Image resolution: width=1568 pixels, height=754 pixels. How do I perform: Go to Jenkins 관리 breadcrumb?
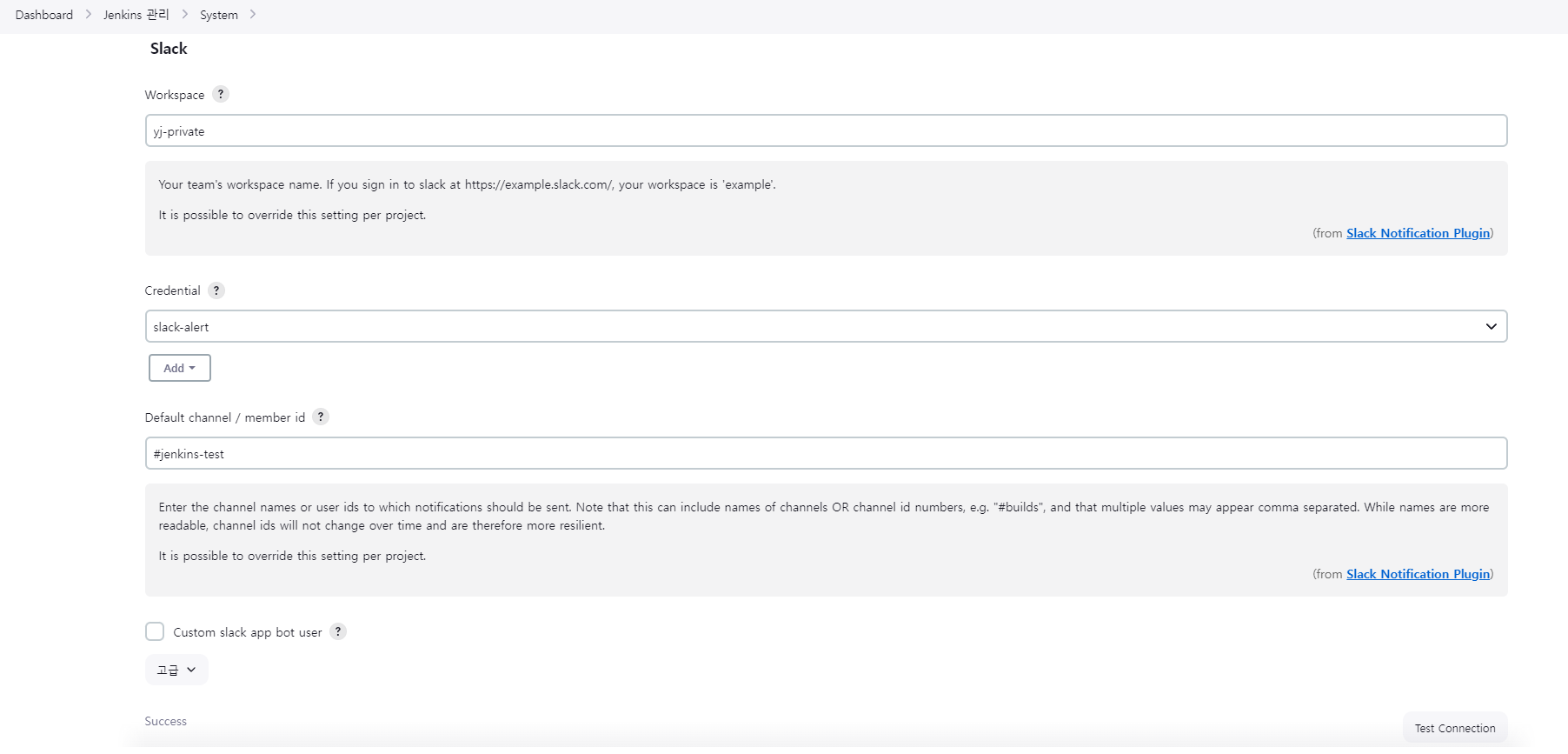136,15
